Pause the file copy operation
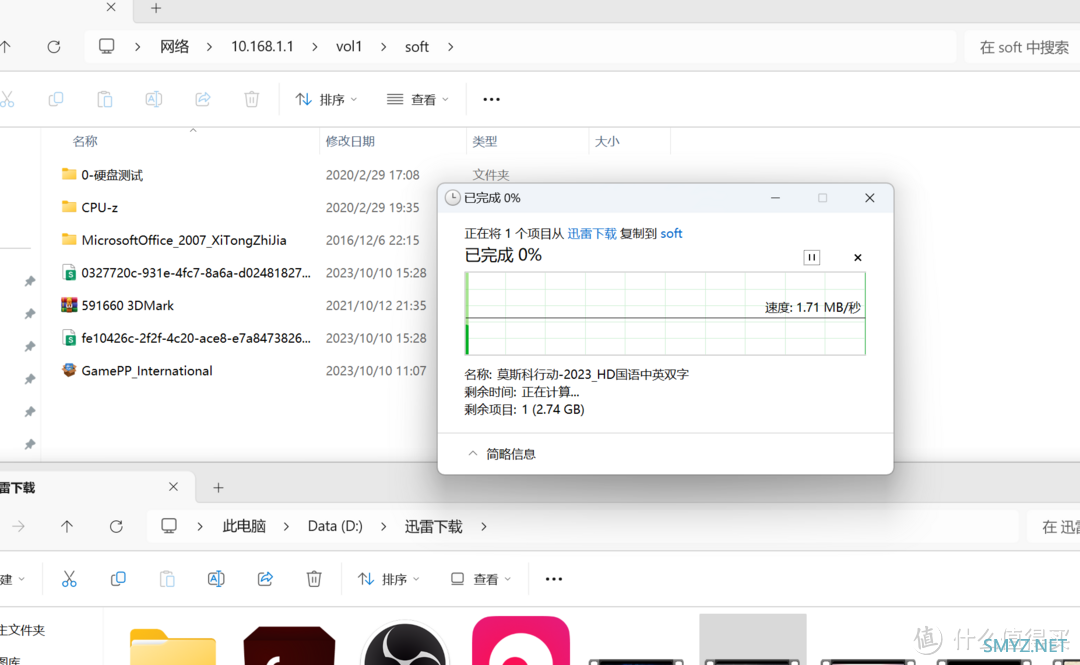This screenshot has height=665, width=1080. point(811,257)
